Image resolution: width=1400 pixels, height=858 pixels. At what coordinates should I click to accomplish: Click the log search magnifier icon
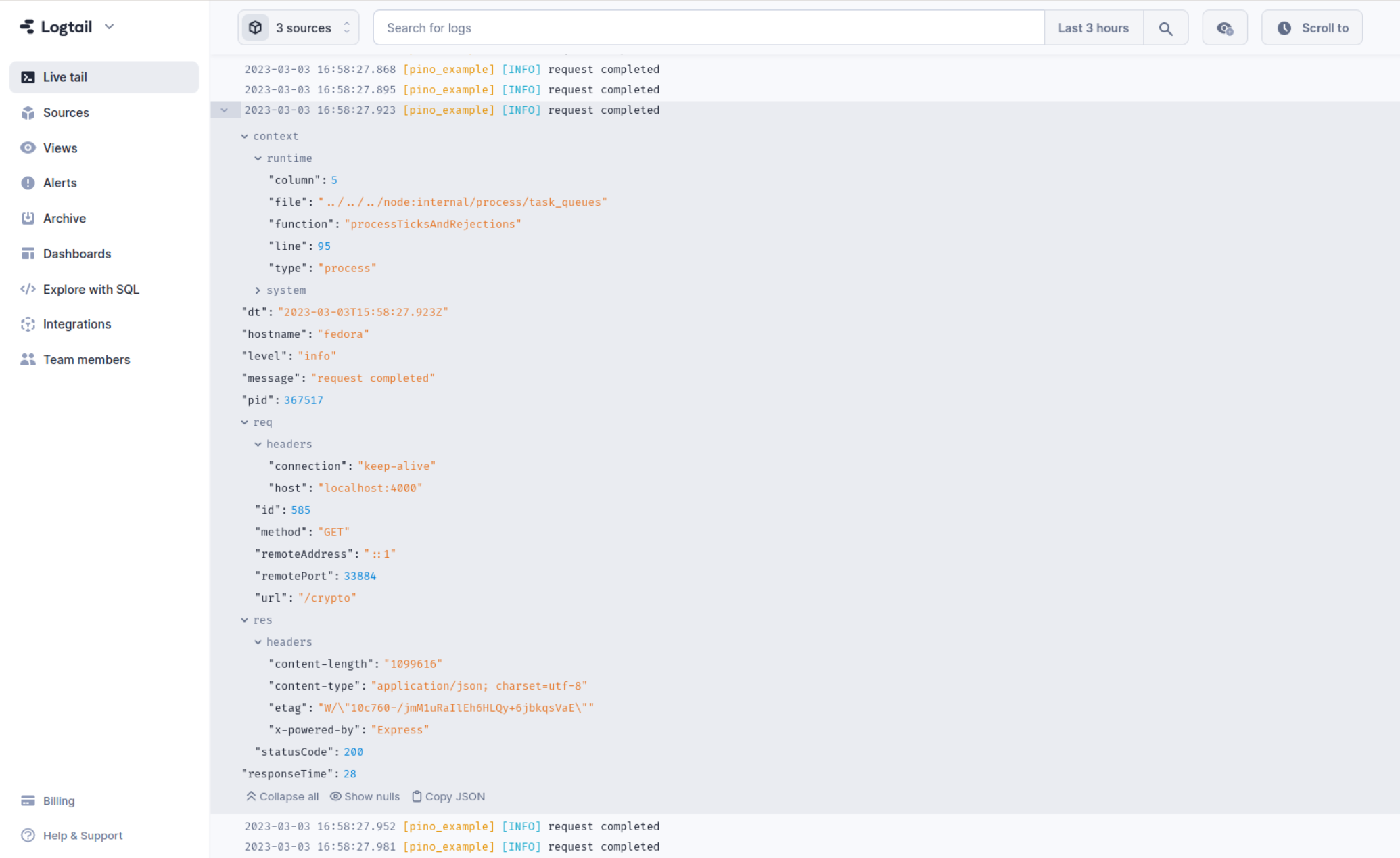(1165, 27)
